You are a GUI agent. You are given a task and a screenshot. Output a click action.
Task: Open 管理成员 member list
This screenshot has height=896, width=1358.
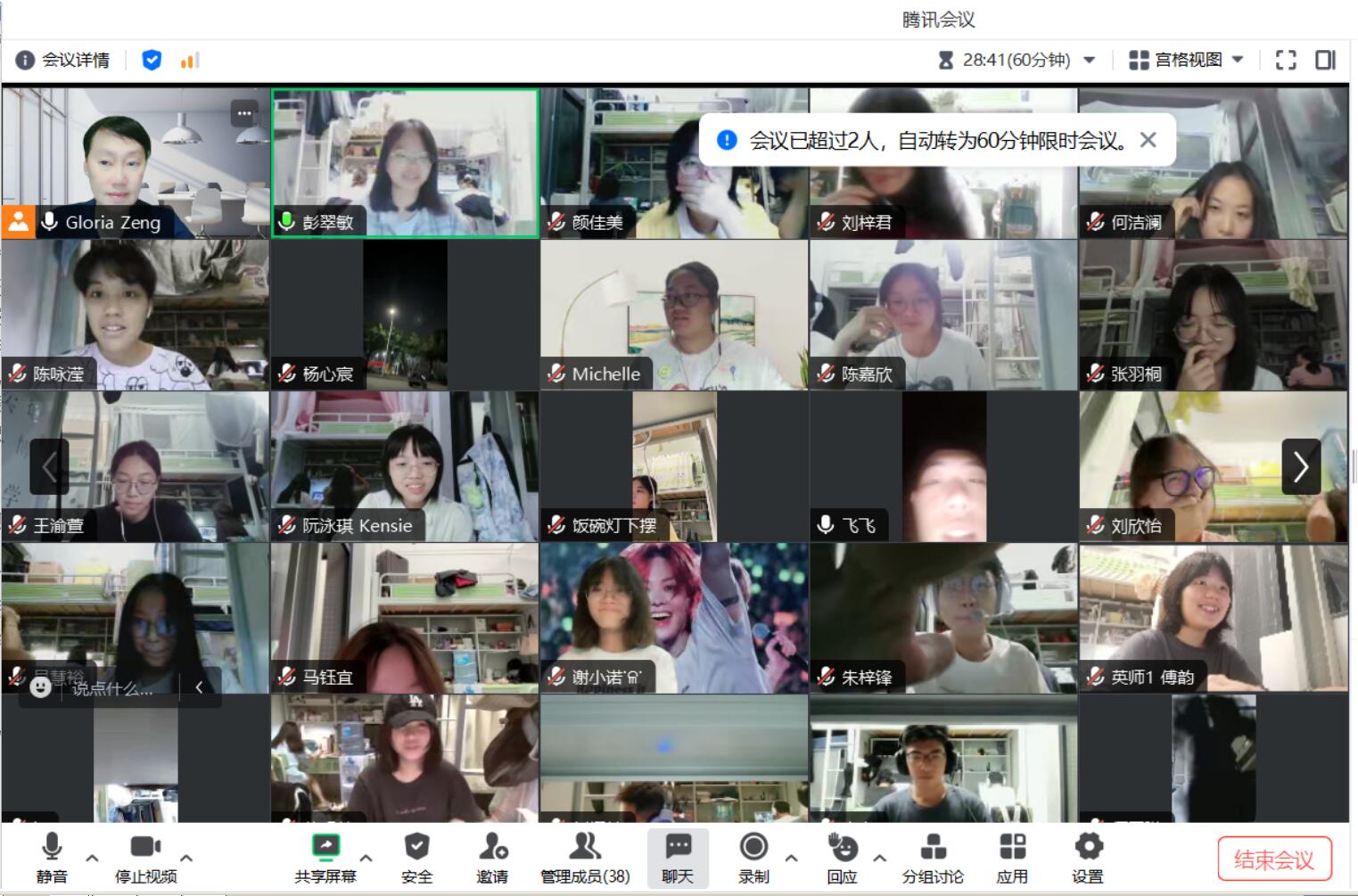[585, 858]
